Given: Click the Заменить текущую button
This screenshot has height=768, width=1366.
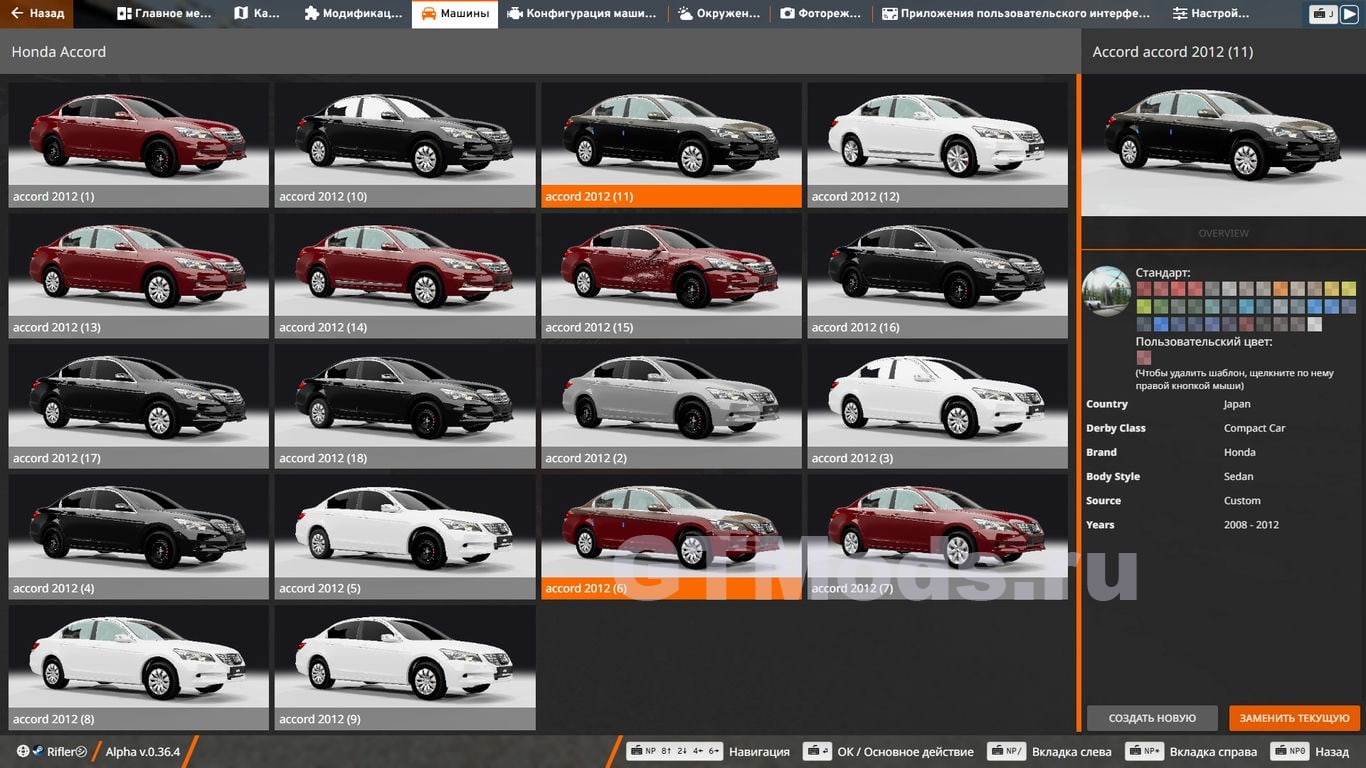Looking at the screenshot, I should [x=1295, y=718].
